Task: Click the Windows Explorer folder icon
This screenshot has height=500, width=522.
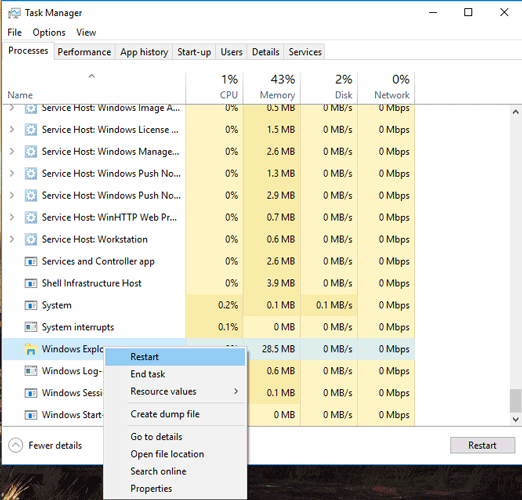Action: (x=31, y=349)
